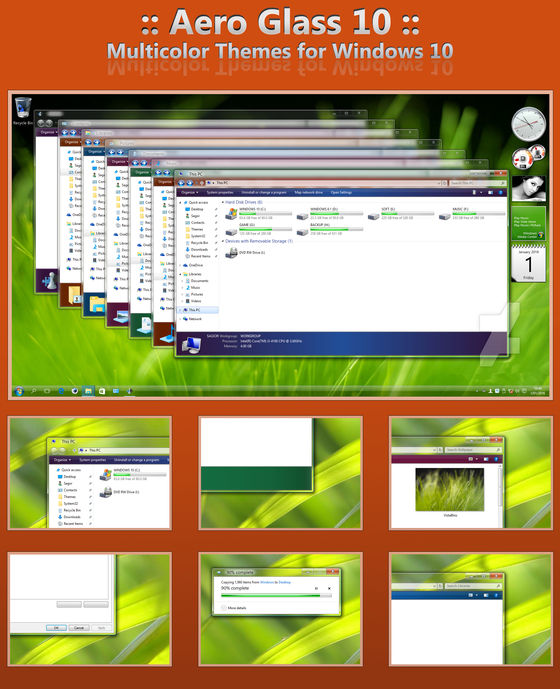The height and width of the screenshot is (689, 560).
Task: Collapse the Libraries tree node
Action: (x=180, y=274)
